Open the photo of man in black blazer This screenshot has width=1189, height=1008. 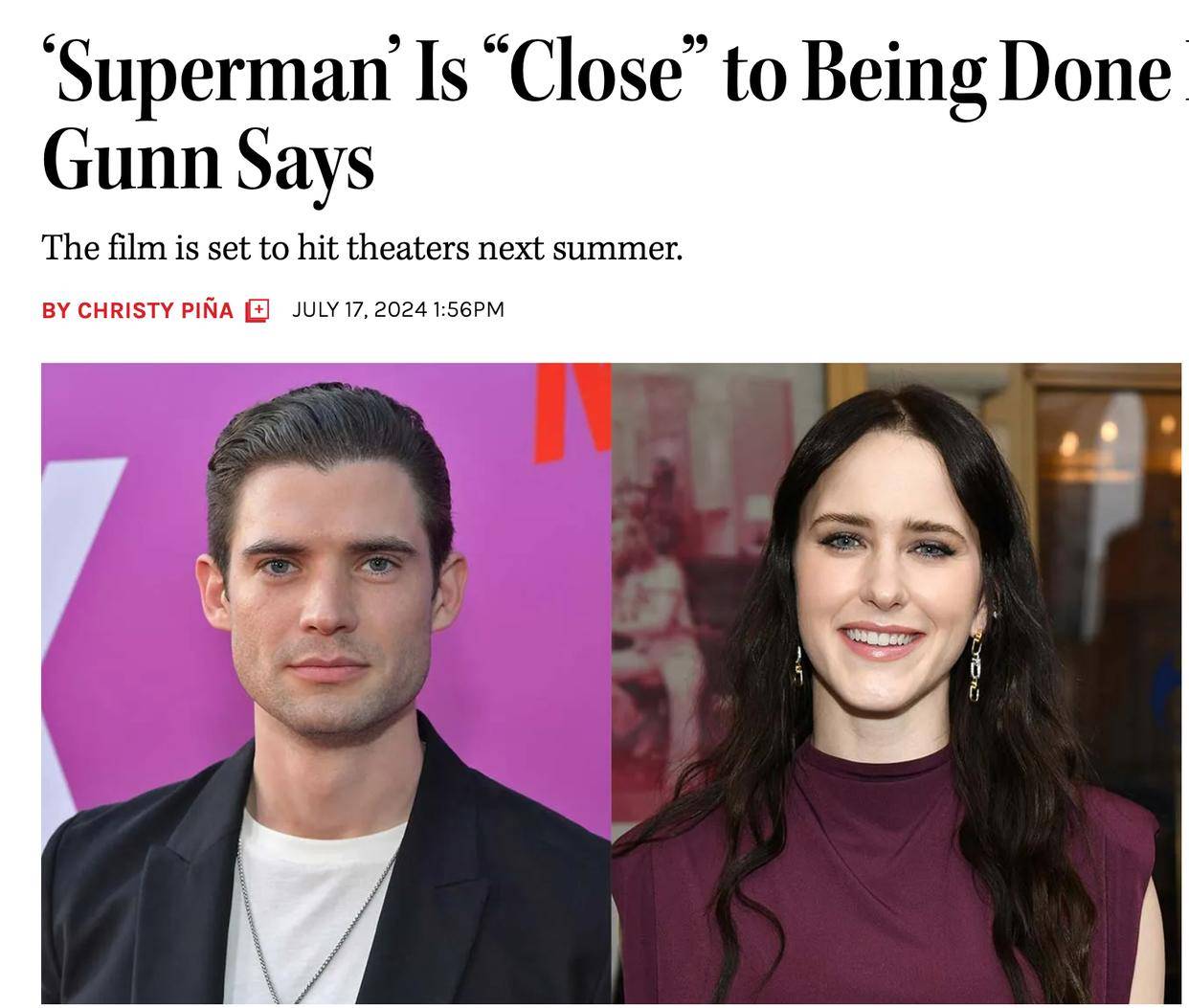click(326, 683)
